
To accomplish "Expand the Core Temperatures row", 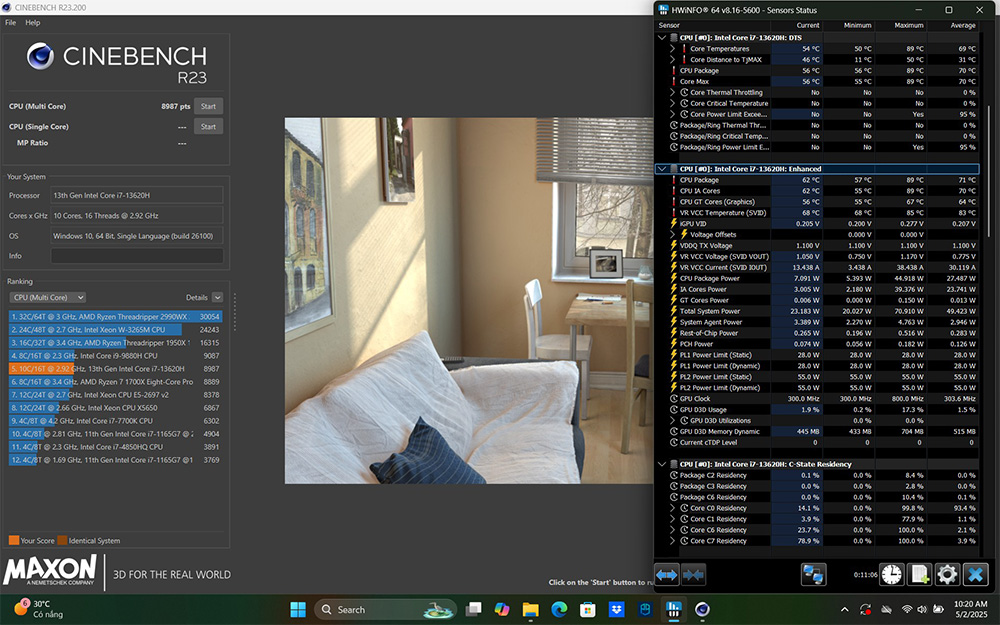I will coord(672,48).
